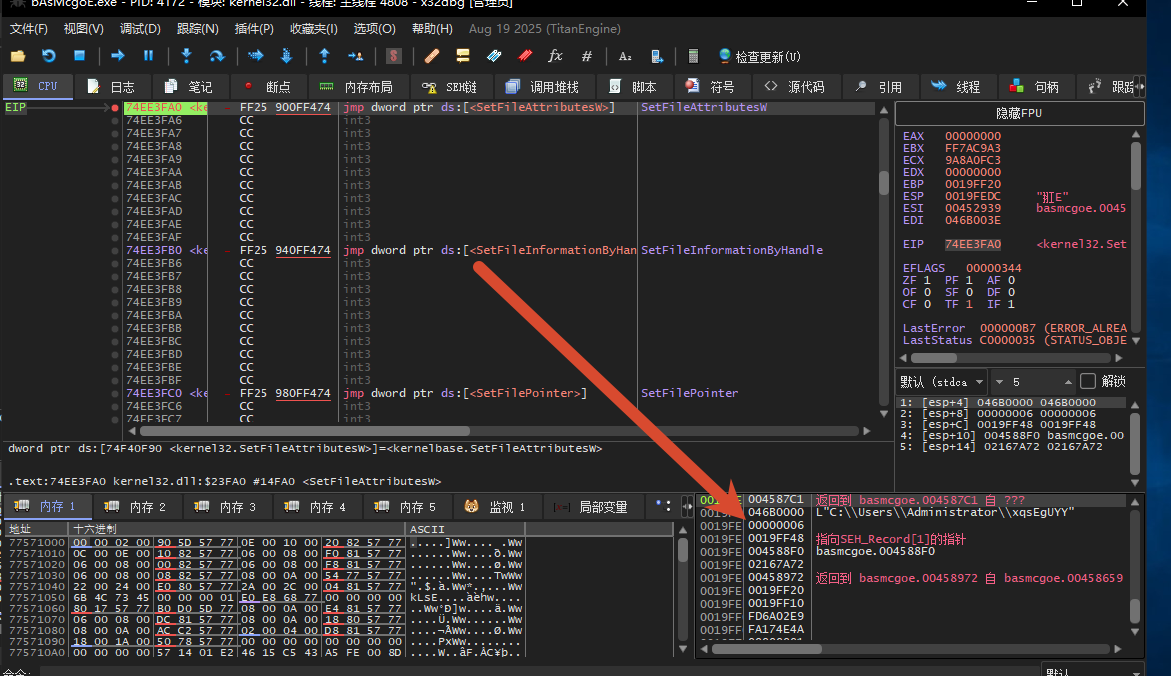Click the disassembly horizontal scrollbar thumb
This screenshot has width=1171, height=676.
[305, 431]
